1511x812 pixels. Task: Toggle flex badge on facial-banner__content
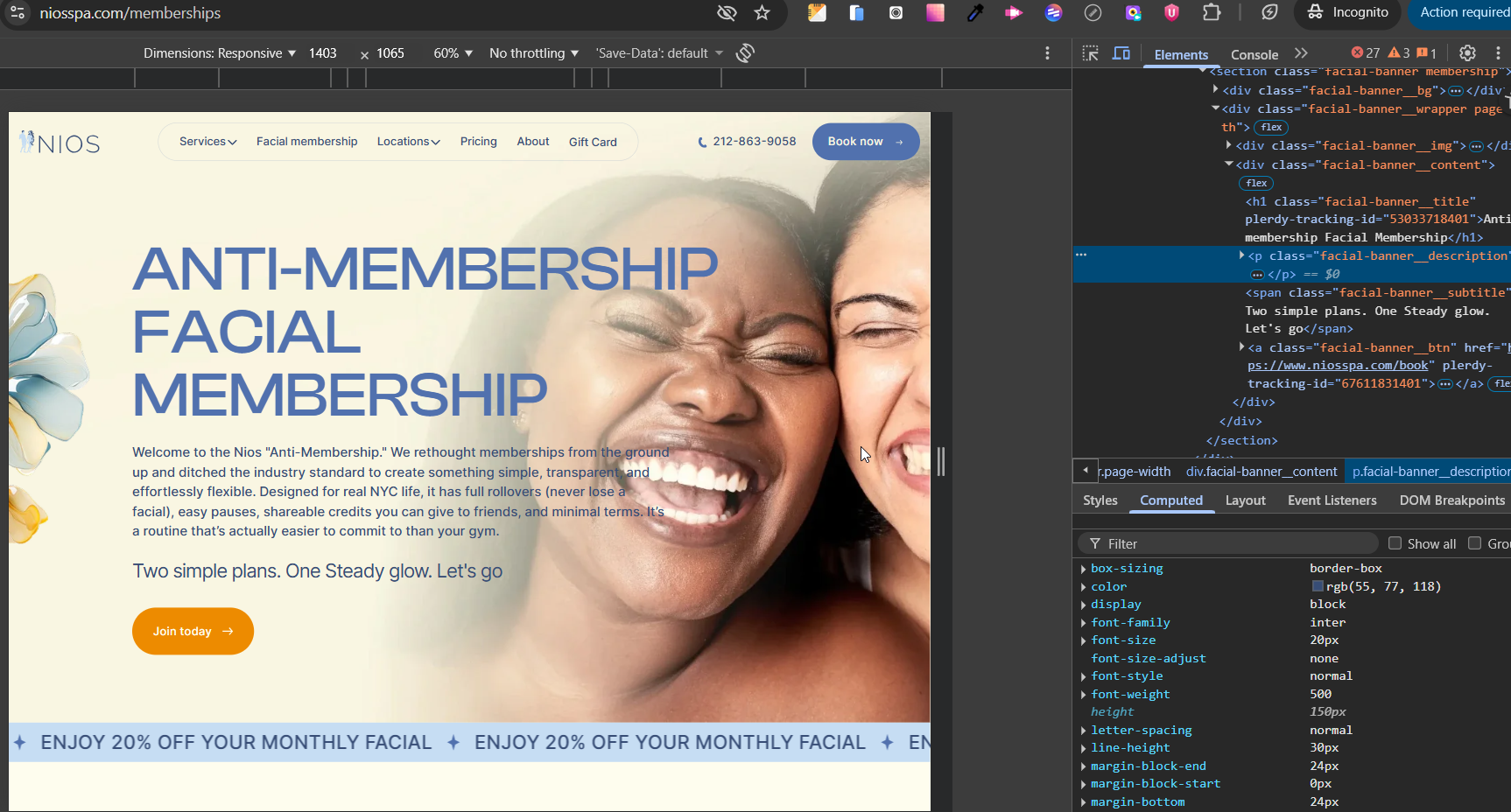pyautogui.click(x=1256, y=183)
